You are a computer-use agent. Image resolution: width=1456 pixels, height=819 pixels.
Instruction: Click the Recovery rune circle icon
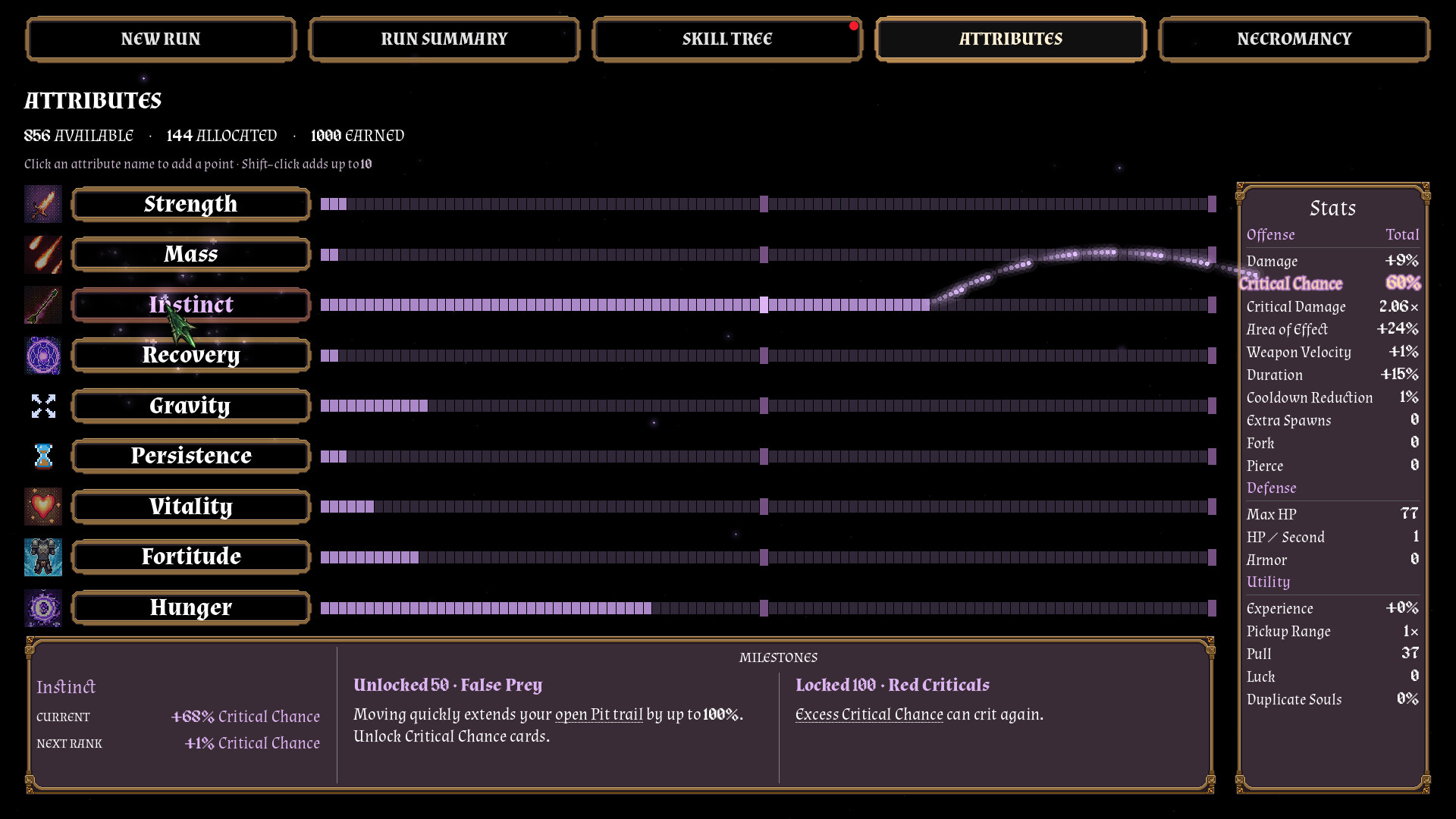pyautogui.click(x=43, y=356)
